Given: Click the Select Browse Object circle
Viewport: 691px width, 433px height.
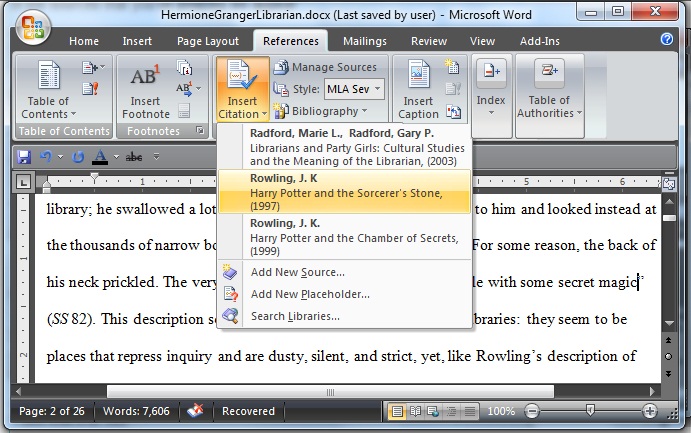Looking at the screenshot, I should 669,357.
